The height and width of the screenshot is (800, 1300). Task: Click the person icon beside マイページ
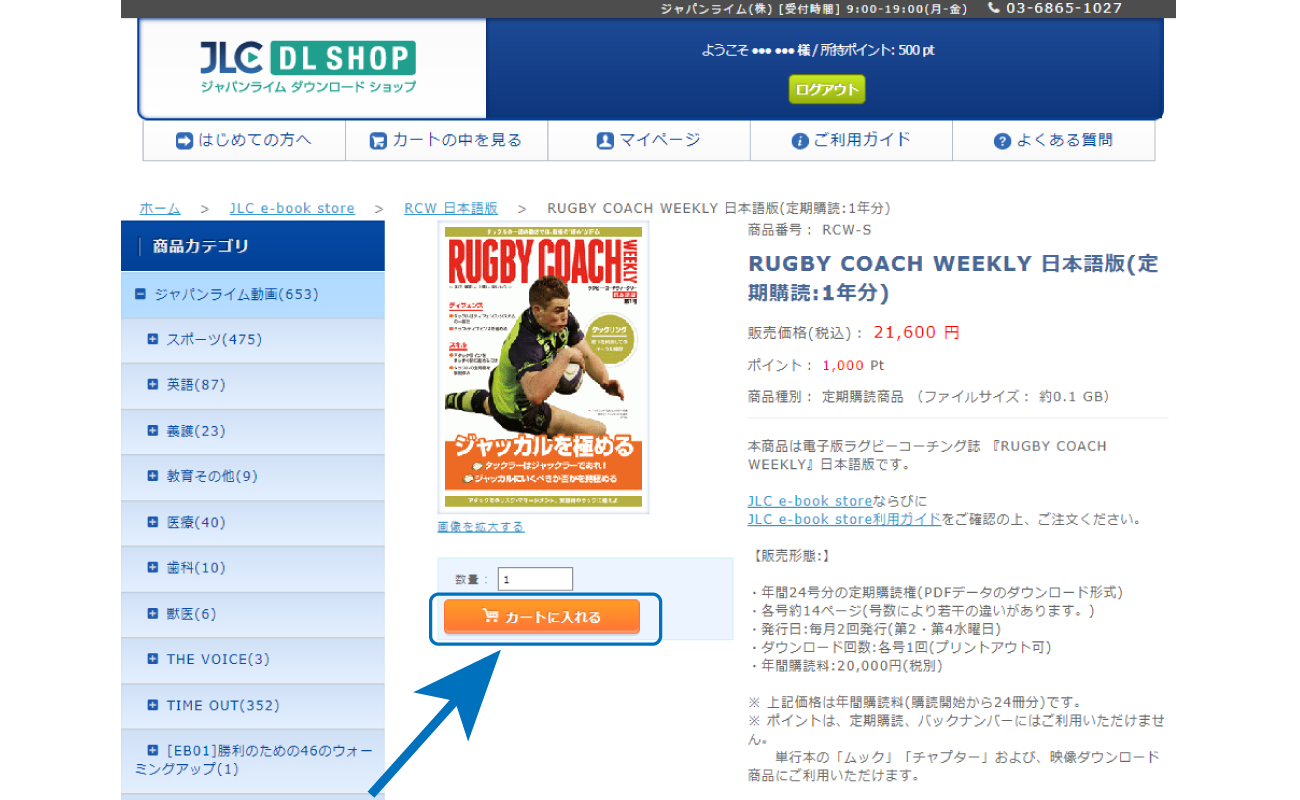point(605,141)
